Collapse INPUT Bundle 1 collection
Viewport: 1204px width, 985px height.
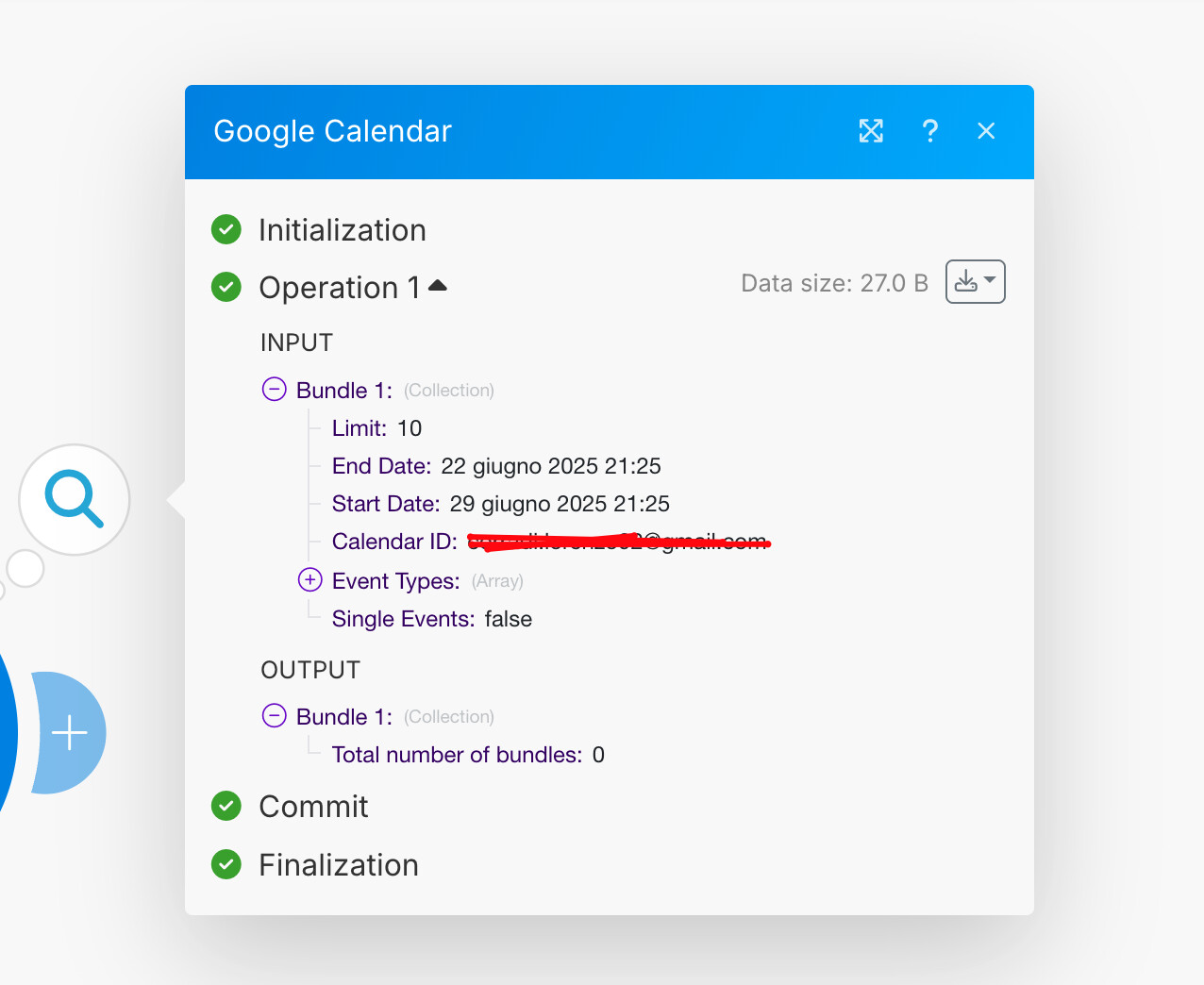point(274,389)
